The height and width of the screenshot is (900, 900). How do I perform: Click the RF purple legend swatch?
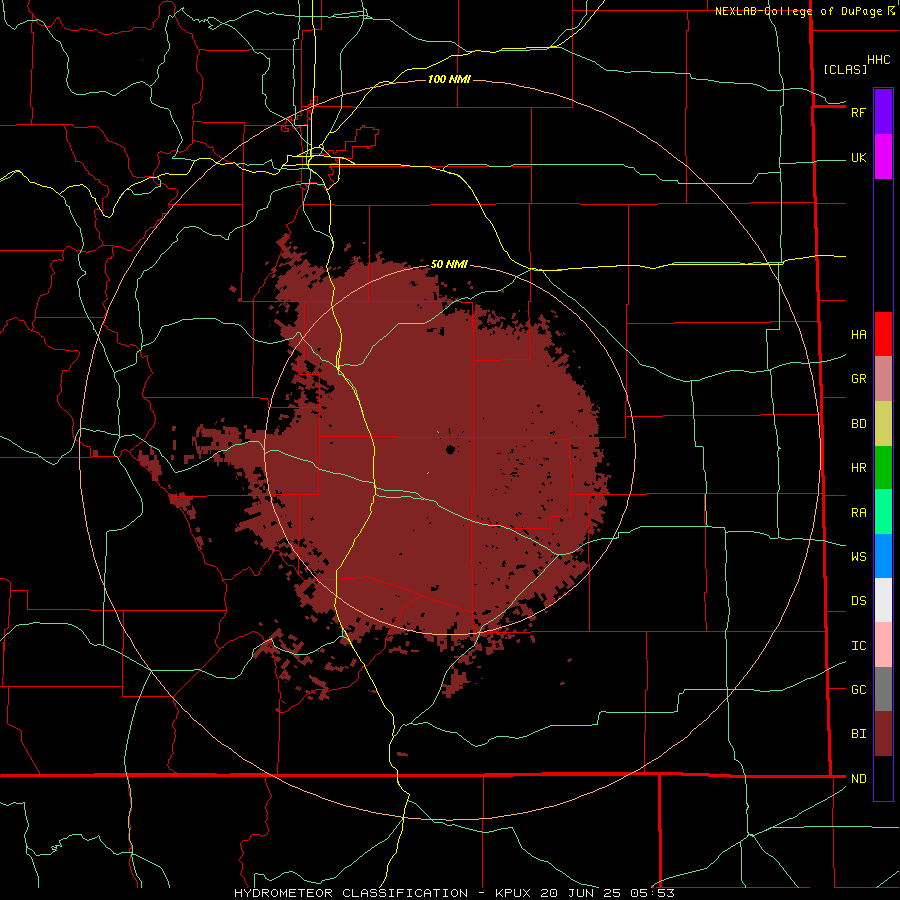[x=883, y=112]
